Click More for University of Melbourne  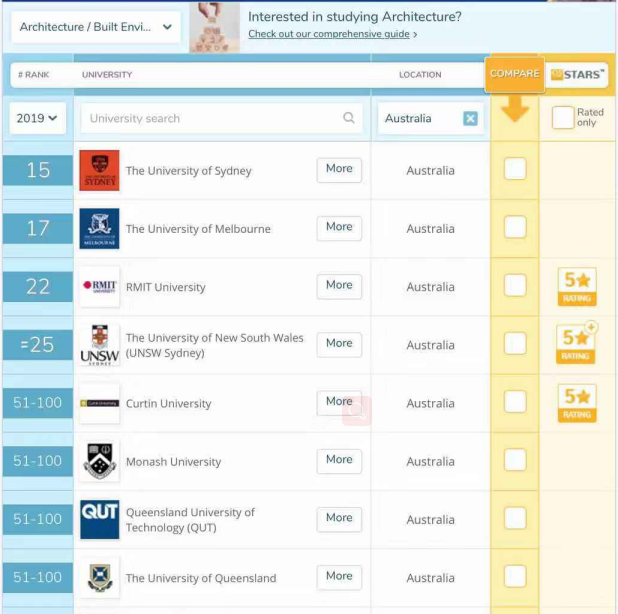(339, 227)
